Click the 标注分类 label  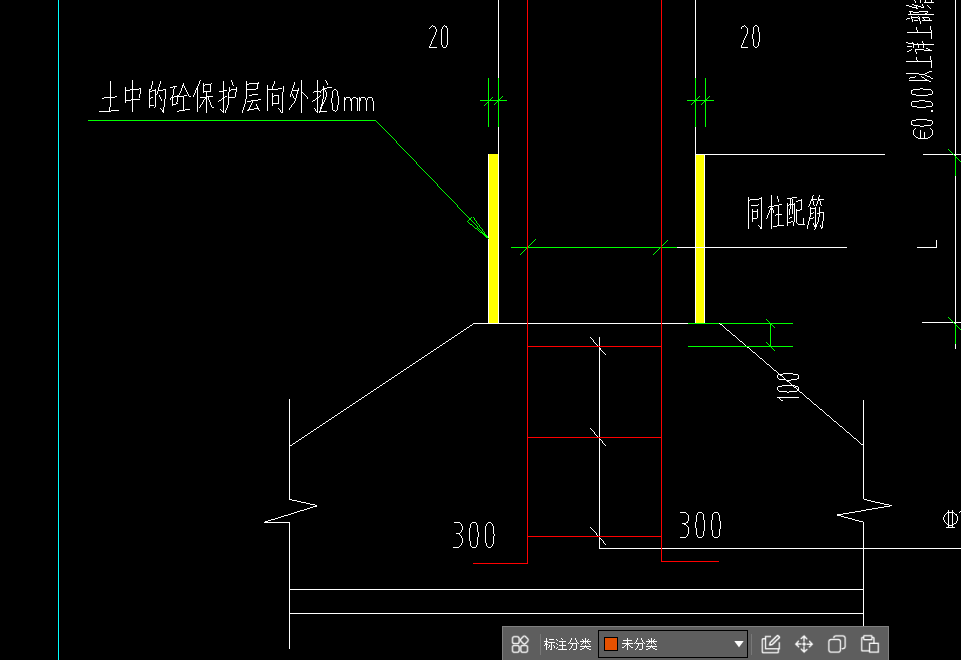click(x=567, y=644)
